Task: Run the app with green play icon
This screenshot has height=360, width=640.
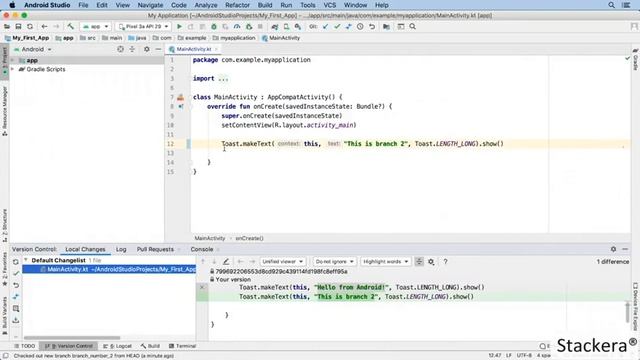Action: [x=179, y=27]
